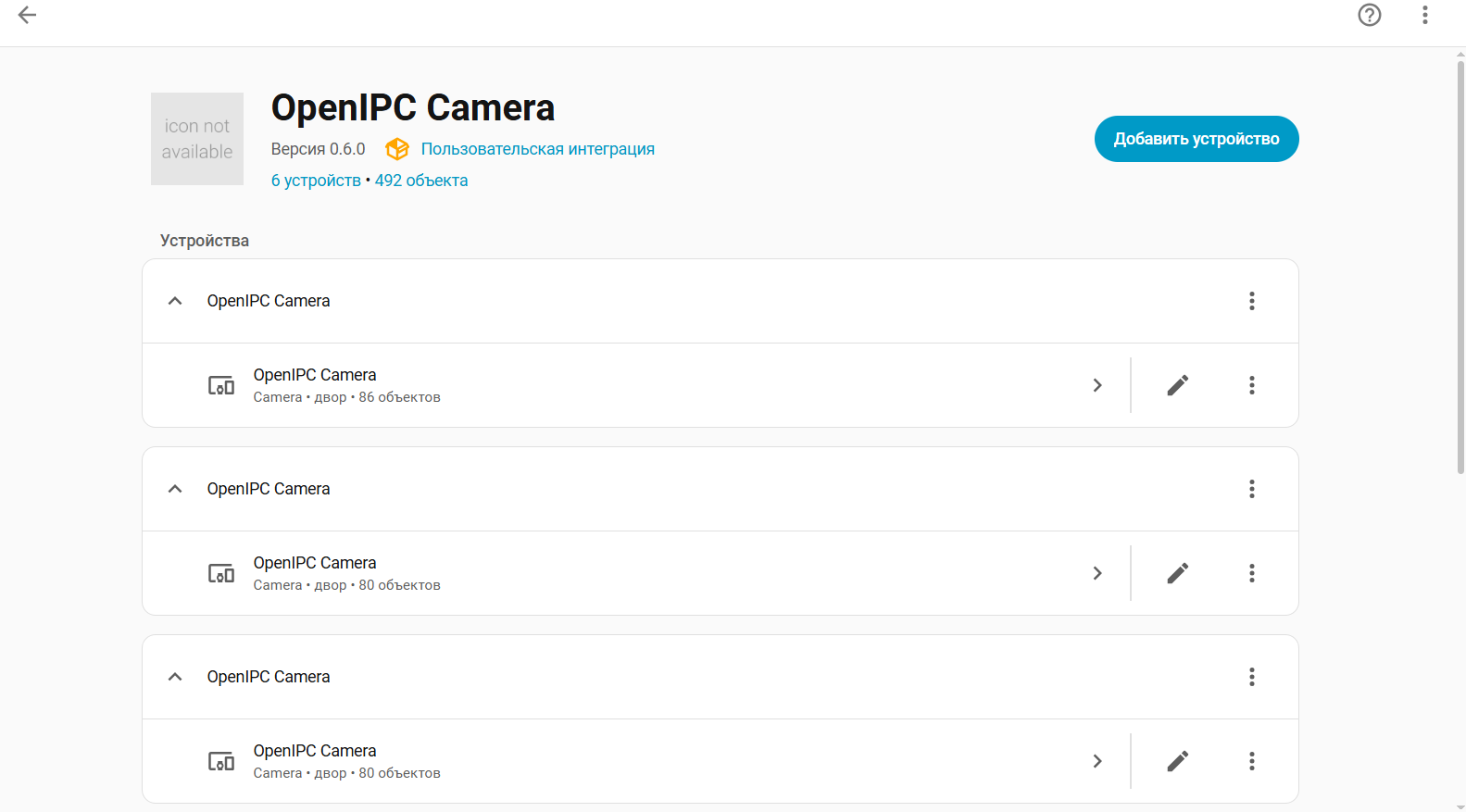This screenshot has width=1466, height=812.
Task: Collapse the third OpenIPC Camera group
Action: point(175,677)
